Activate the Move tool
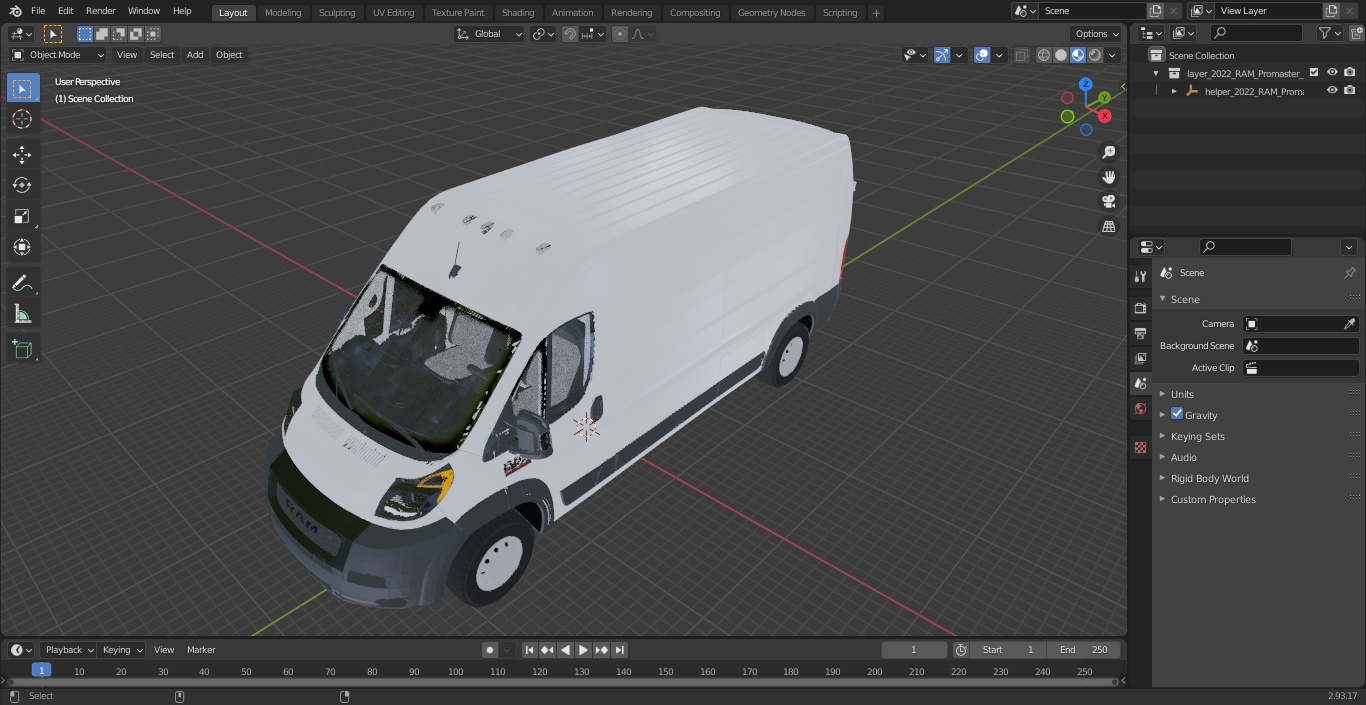Viewport: 1366px width, 705px height. pyautogui.click(x=22, y=154)
